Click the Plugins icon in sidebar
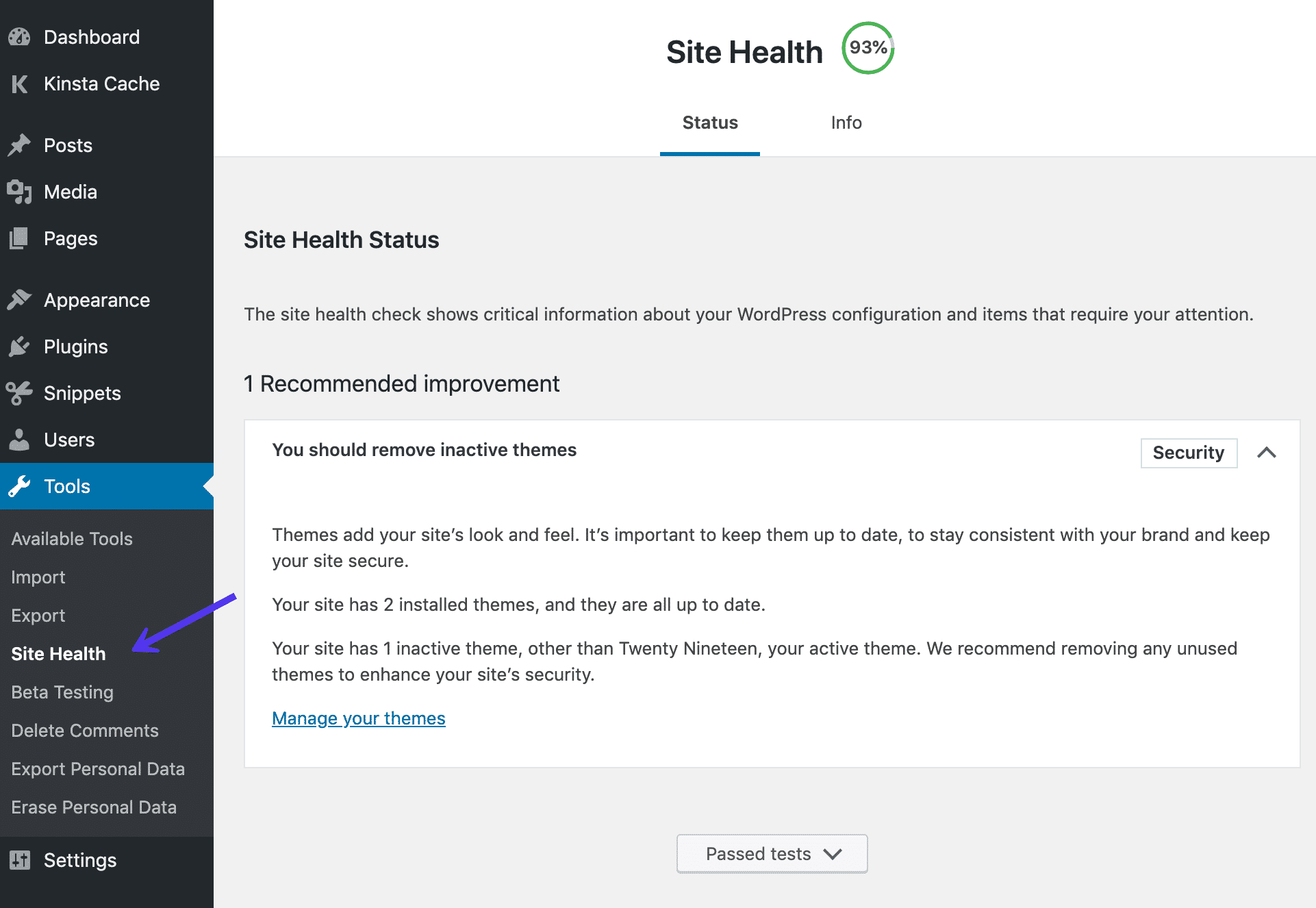The image size is (1316, 908). click(22, 346)
